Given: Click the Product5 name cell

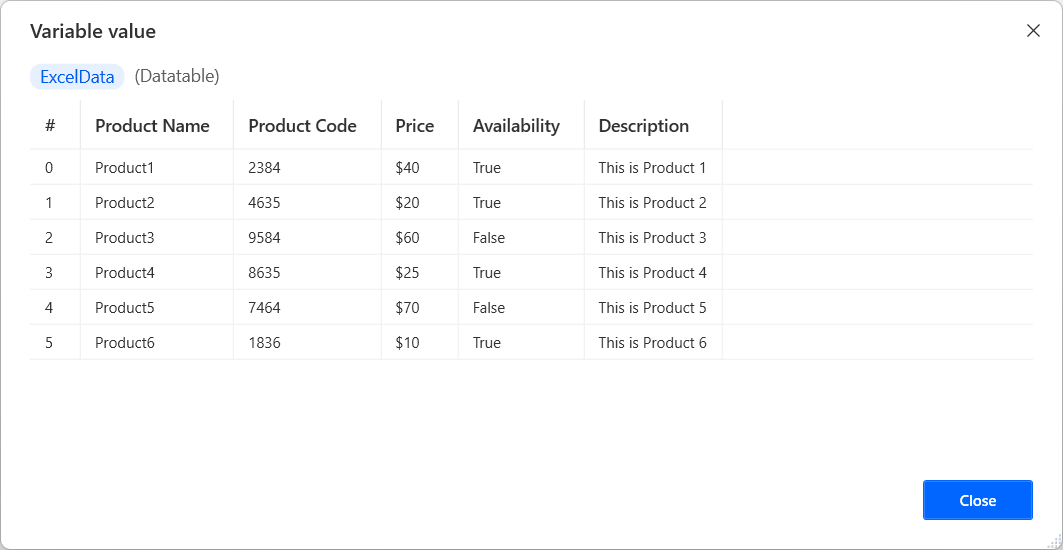Looking at the screenshot, I should pyautogui.click(x=125, y=308).
